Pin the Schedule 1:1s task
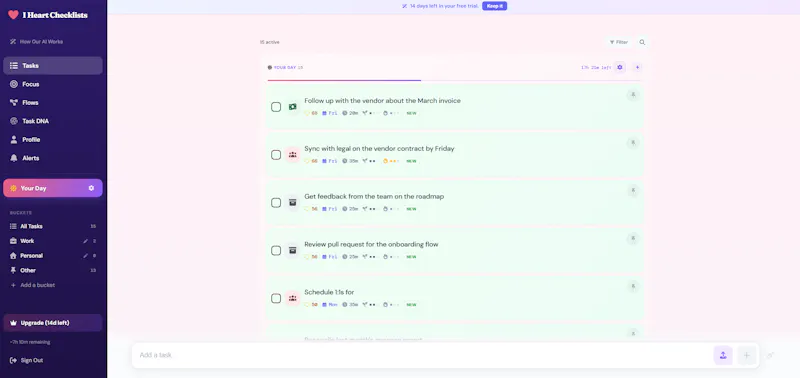 click(x=633, y=286)
